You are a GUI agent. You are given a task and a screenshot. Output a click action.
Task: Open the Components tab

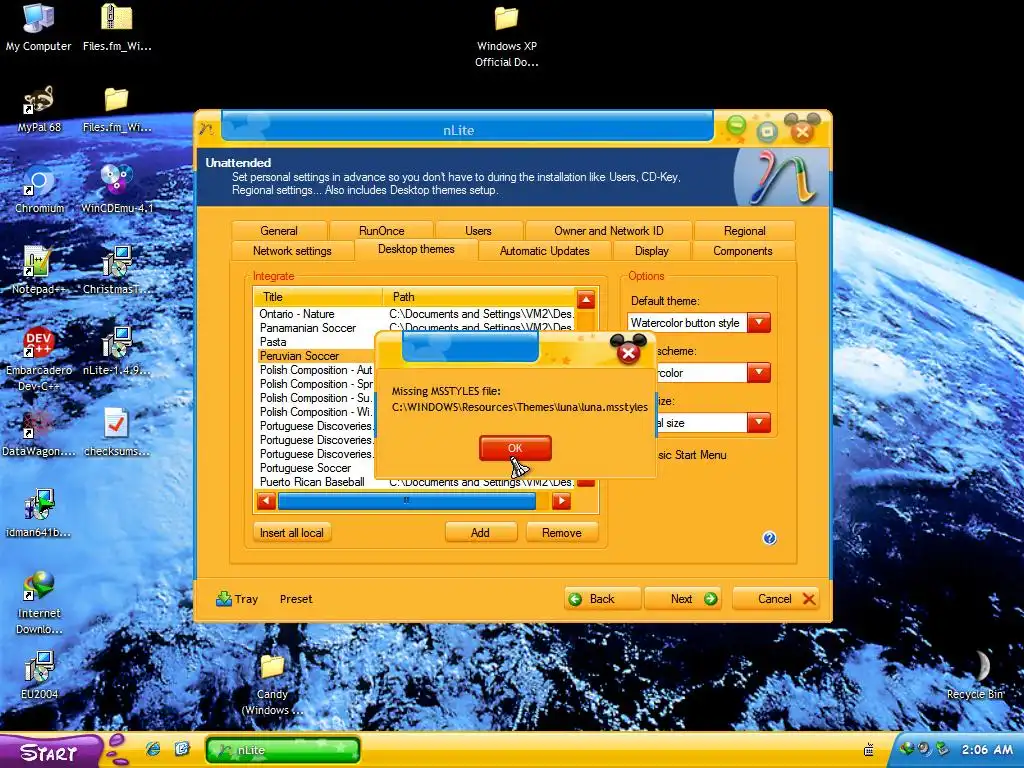(x=743, y=251)
